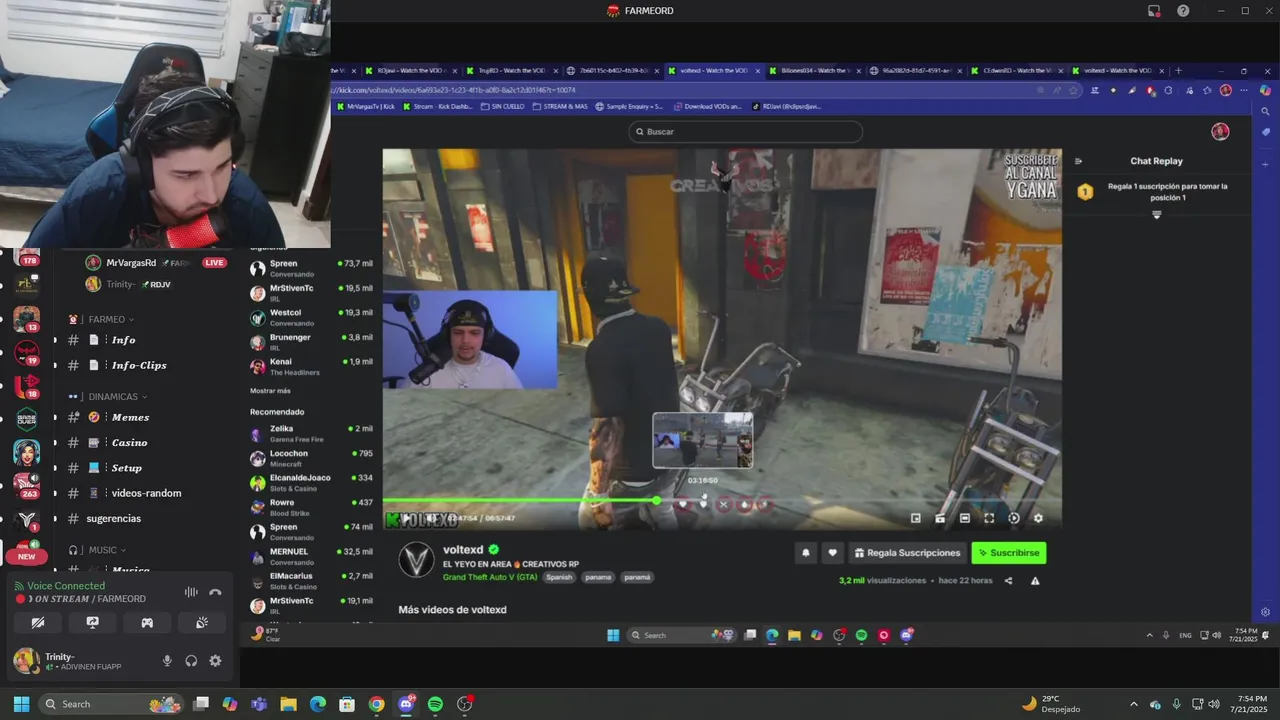Viewport: 1280px width, 720px height.
Task: Follow voltexd with the heart button
Action: point(832,553)
